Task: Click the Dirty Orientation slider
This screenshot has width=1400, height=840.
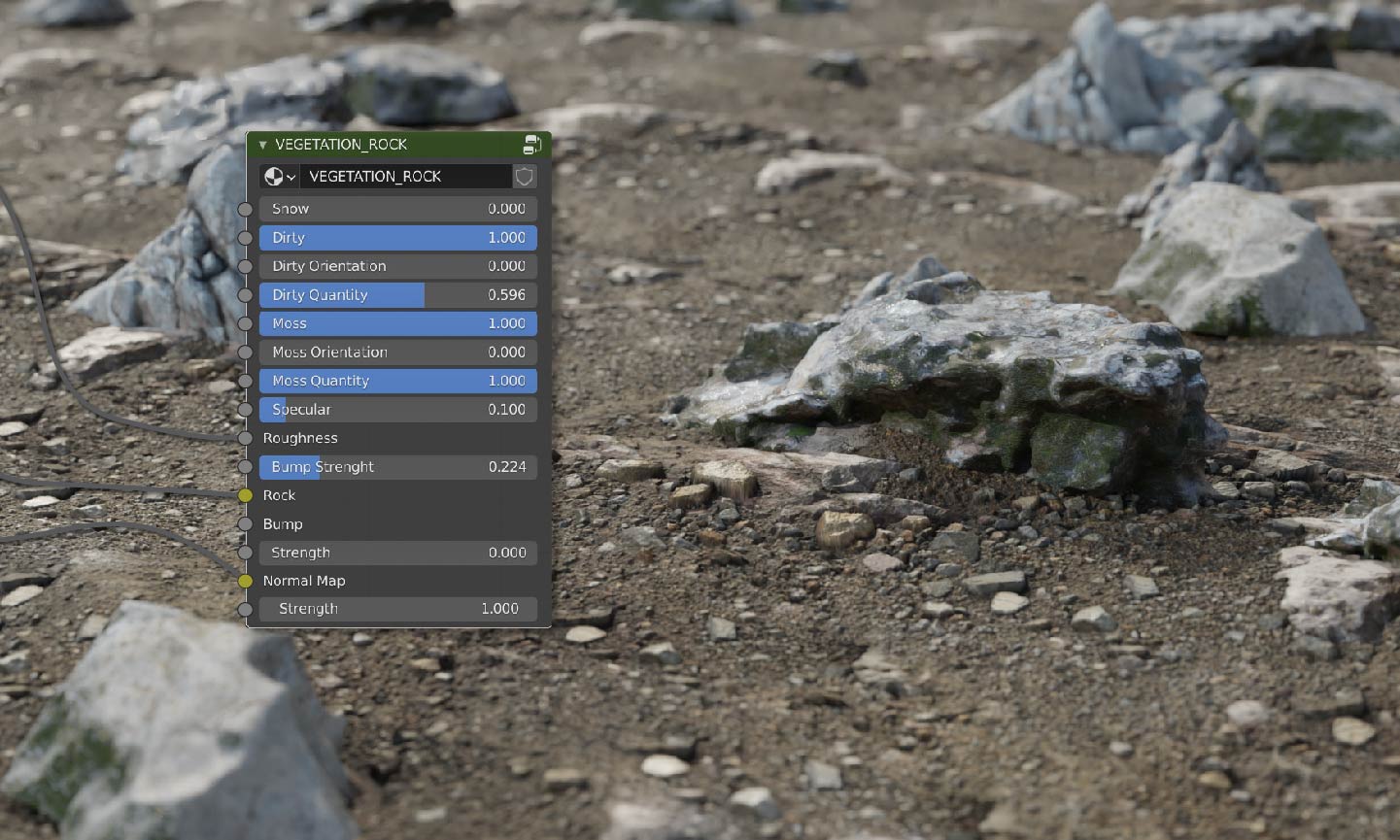Action: pyautogui.click(x=398, y=266)
